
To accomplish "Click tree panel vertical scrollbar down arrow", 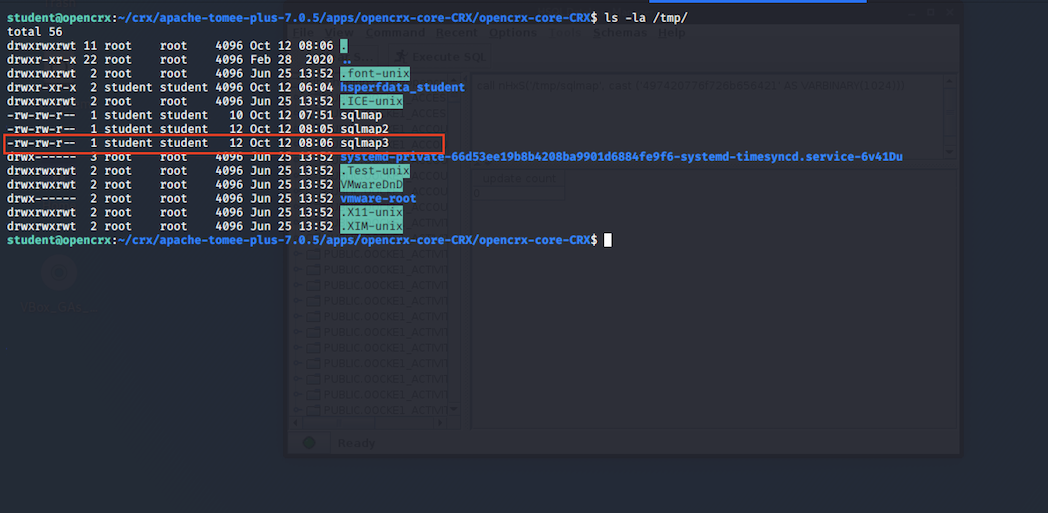I will [454, 408].
